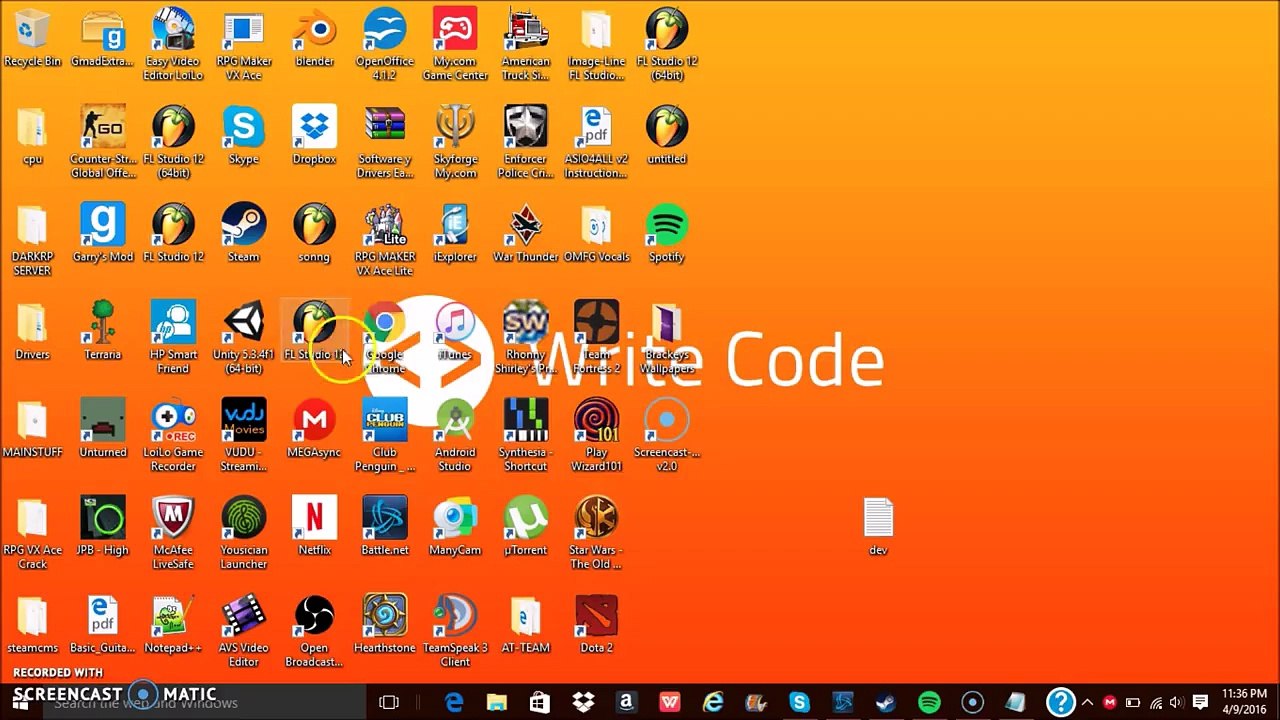
Task: Launch My.com Game Center shortcut
Action: click(455, 45)
